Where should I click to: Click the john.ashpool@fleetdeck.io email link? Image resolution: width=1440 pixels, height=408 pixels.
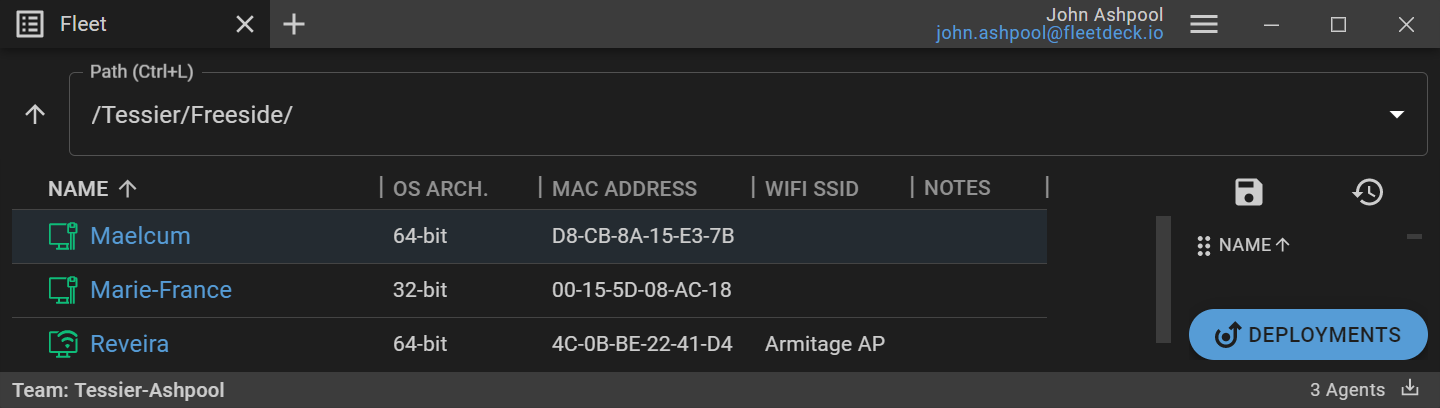tap(1049, 33)
